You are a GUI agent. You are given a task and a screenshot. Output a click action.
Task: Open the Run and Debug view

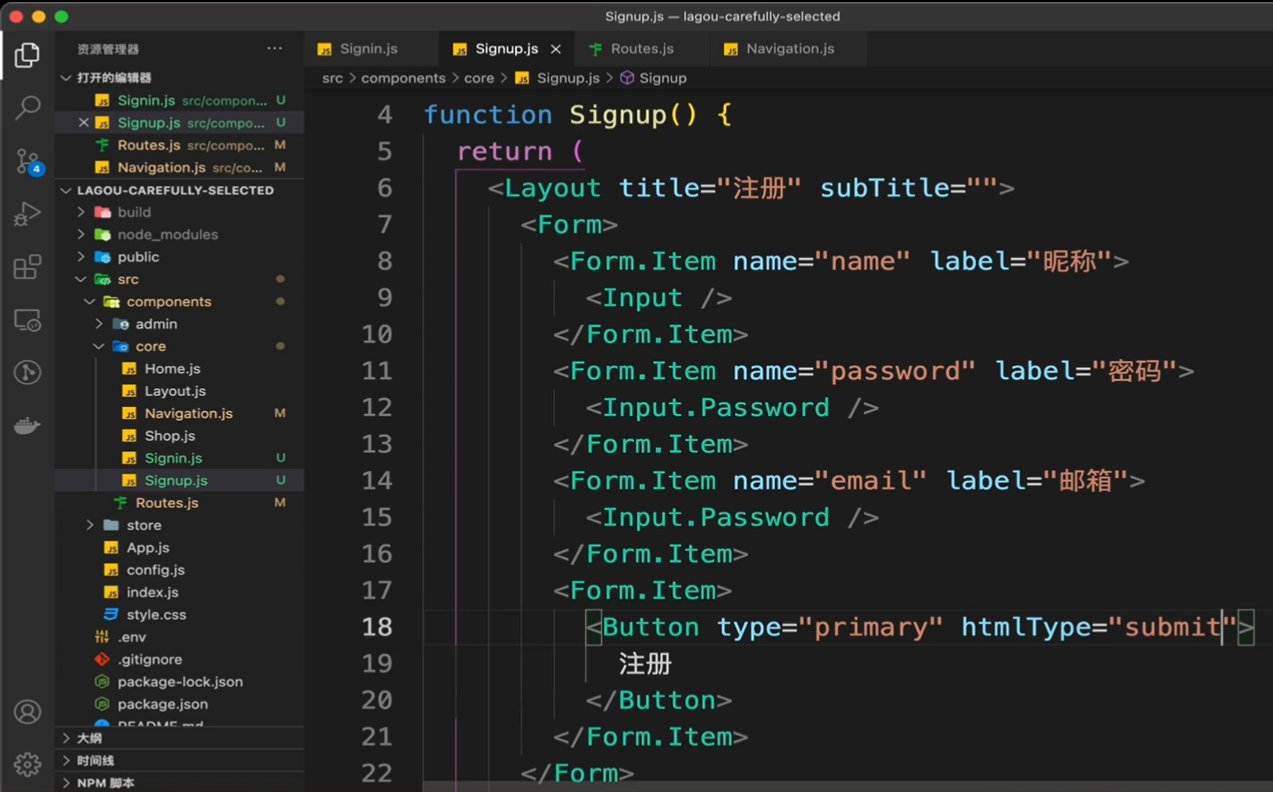pos(27,214)
